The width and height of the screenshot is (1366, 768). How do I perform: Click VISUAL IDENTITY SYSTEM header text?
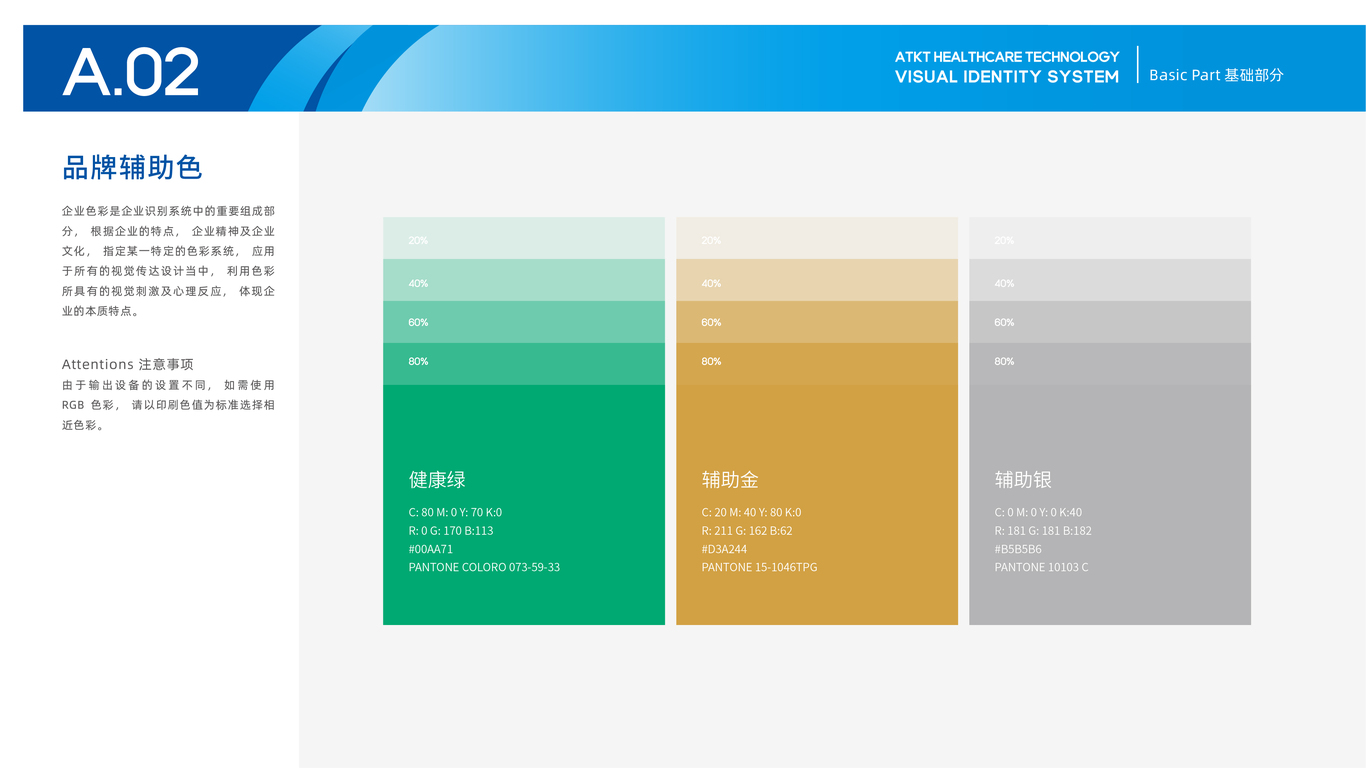(x=1007, y=77)
